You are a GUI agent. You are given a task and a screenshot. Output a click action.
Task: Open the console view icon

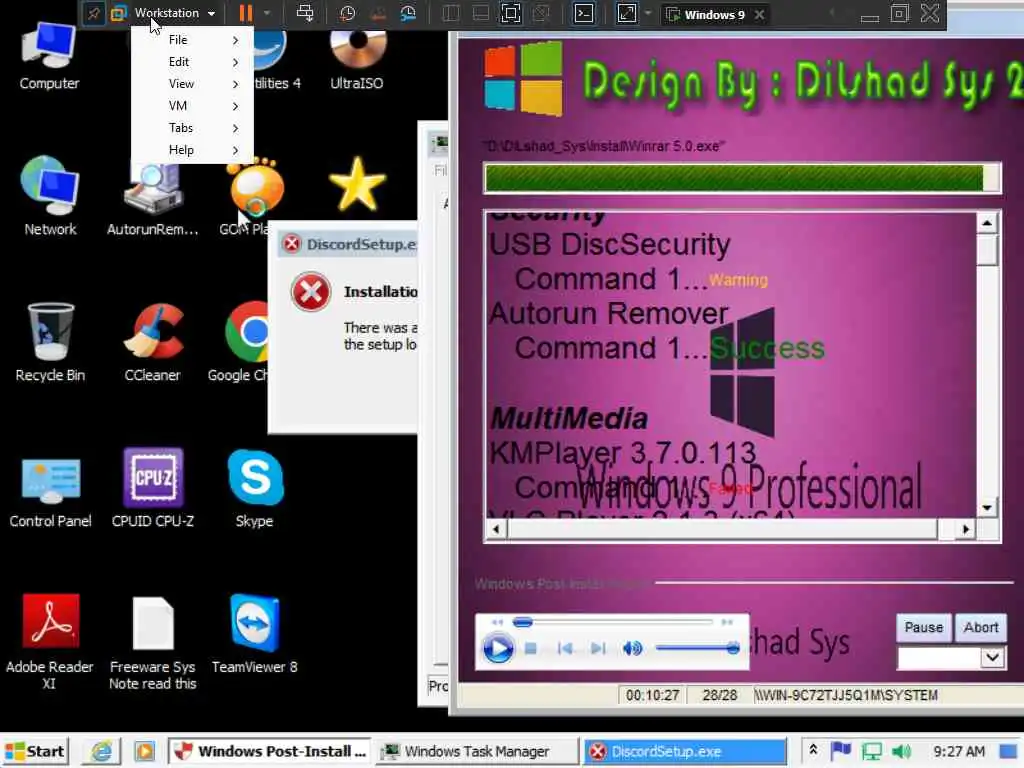tap(584, 13)
